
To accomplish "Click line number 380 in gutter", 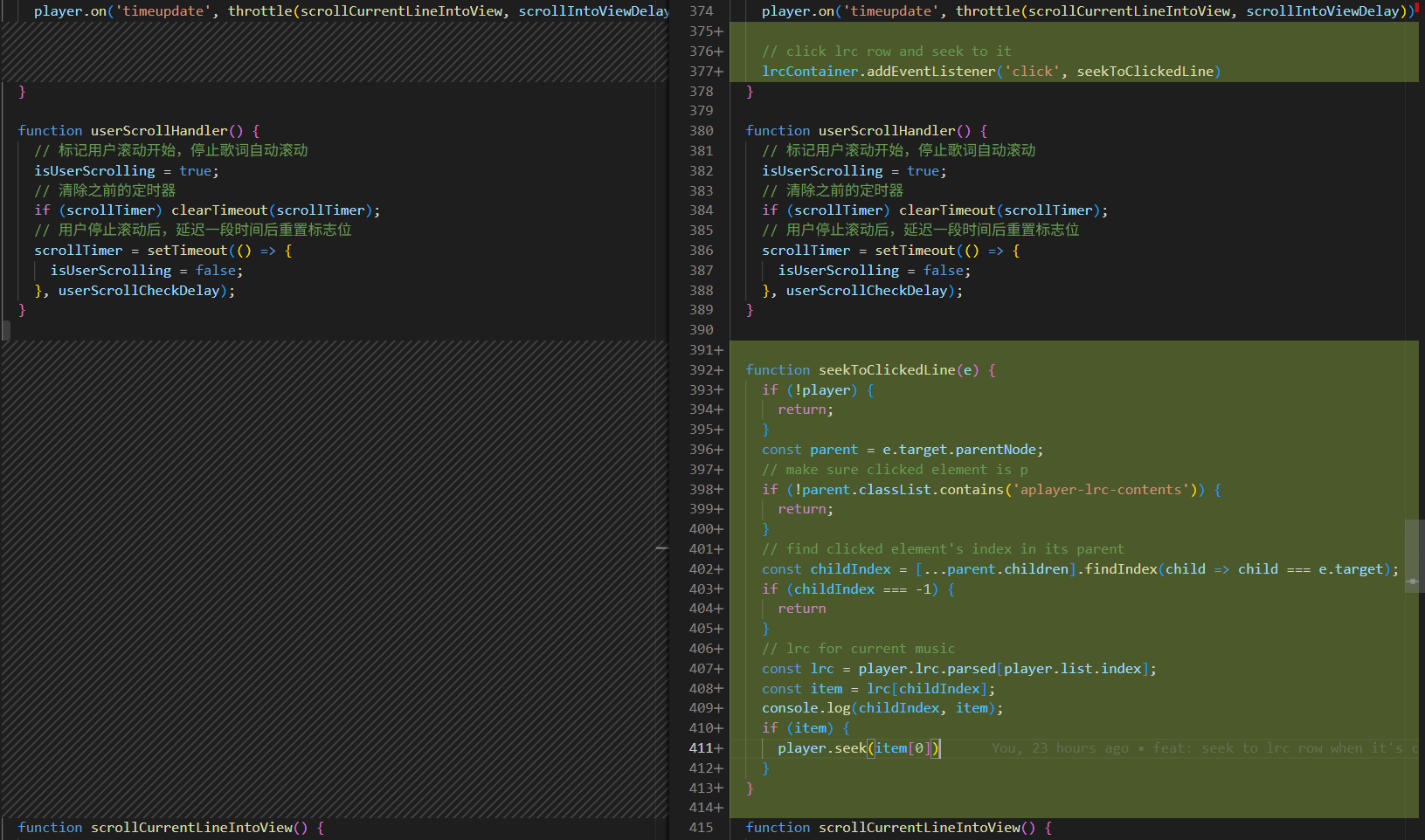I will (701, 131).
